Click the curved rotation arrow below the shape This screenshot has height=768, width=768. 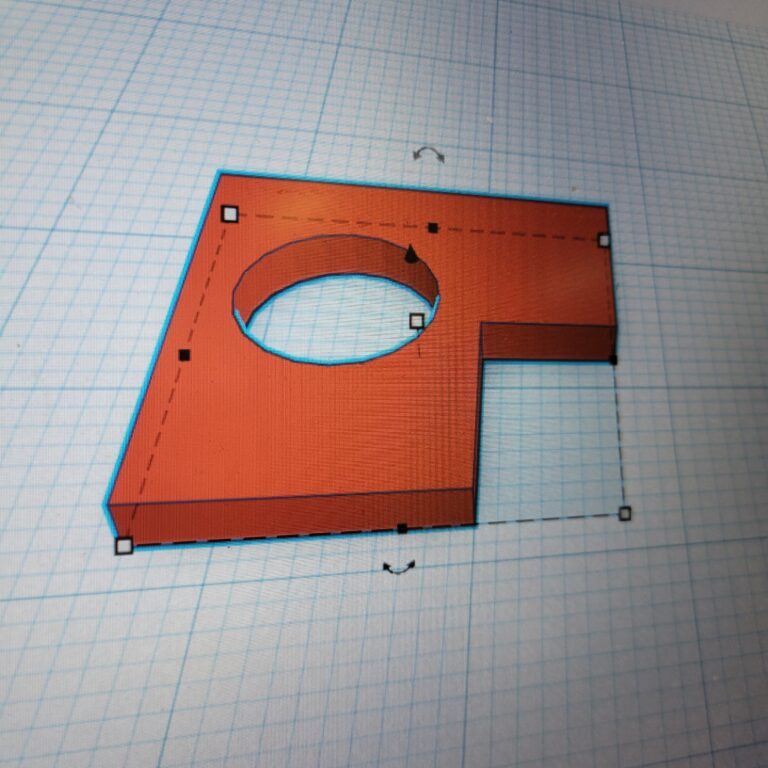(399, 568)
